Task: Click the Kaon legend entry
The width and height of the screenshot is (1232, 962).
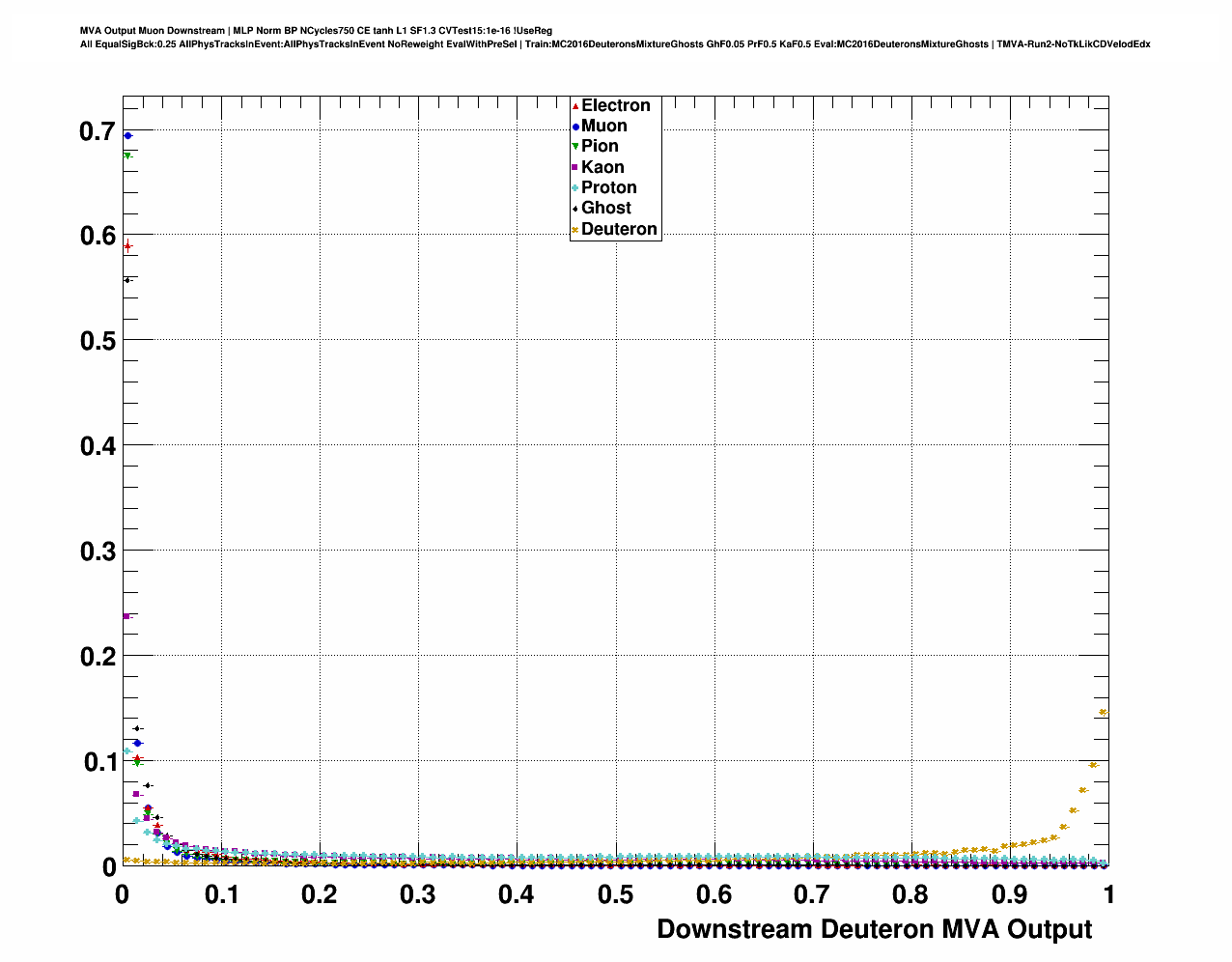Action: (x=602, y=167)
